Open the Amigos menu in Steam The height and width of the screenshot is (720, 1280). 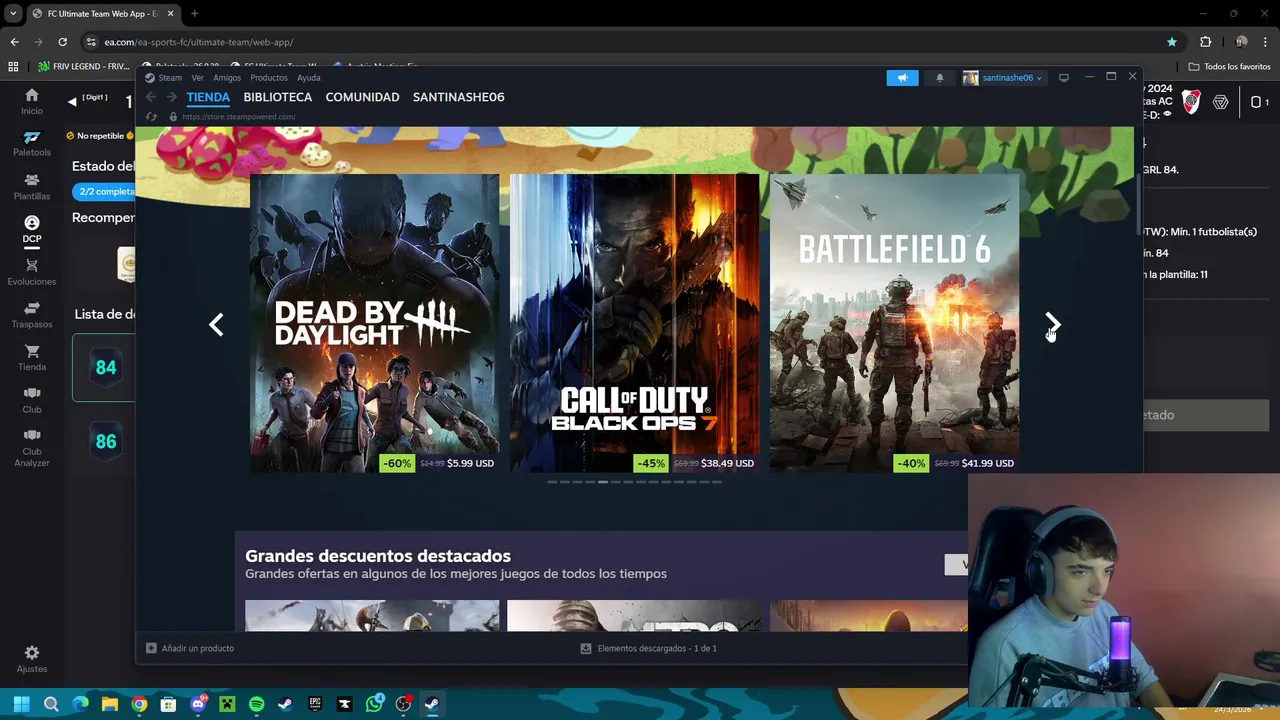click(227, 78)
